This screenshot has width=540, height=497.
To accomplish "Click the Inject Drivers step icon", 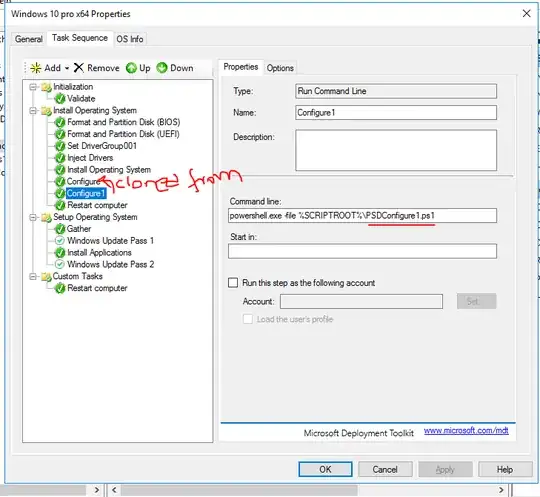I will [60, 158].
